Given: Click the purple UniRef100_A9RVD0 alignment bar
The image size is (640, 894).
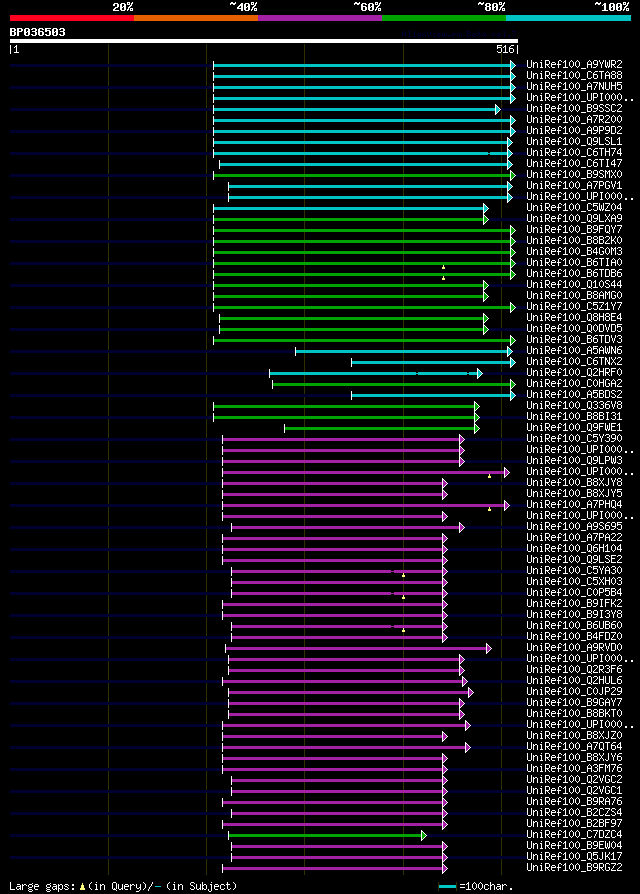Looking at the screenshot, I should pyautogui.click(x=358, y=648).
